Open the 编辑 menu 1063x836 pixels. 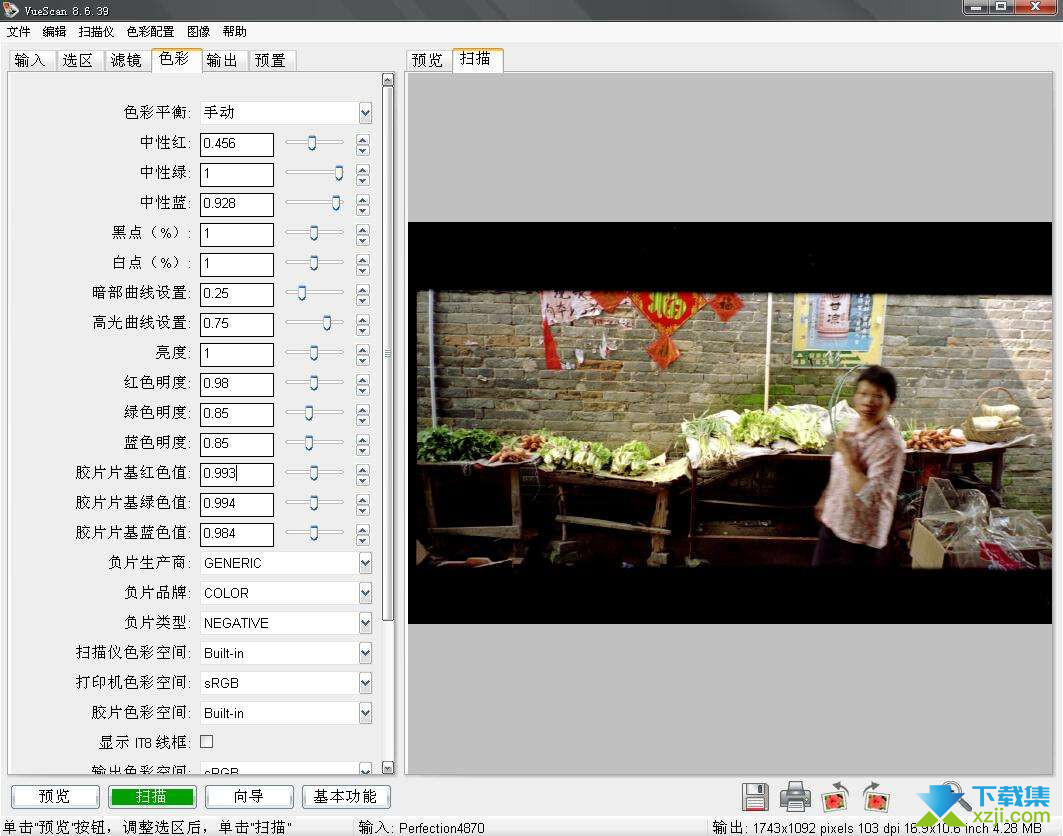[54, 32]
